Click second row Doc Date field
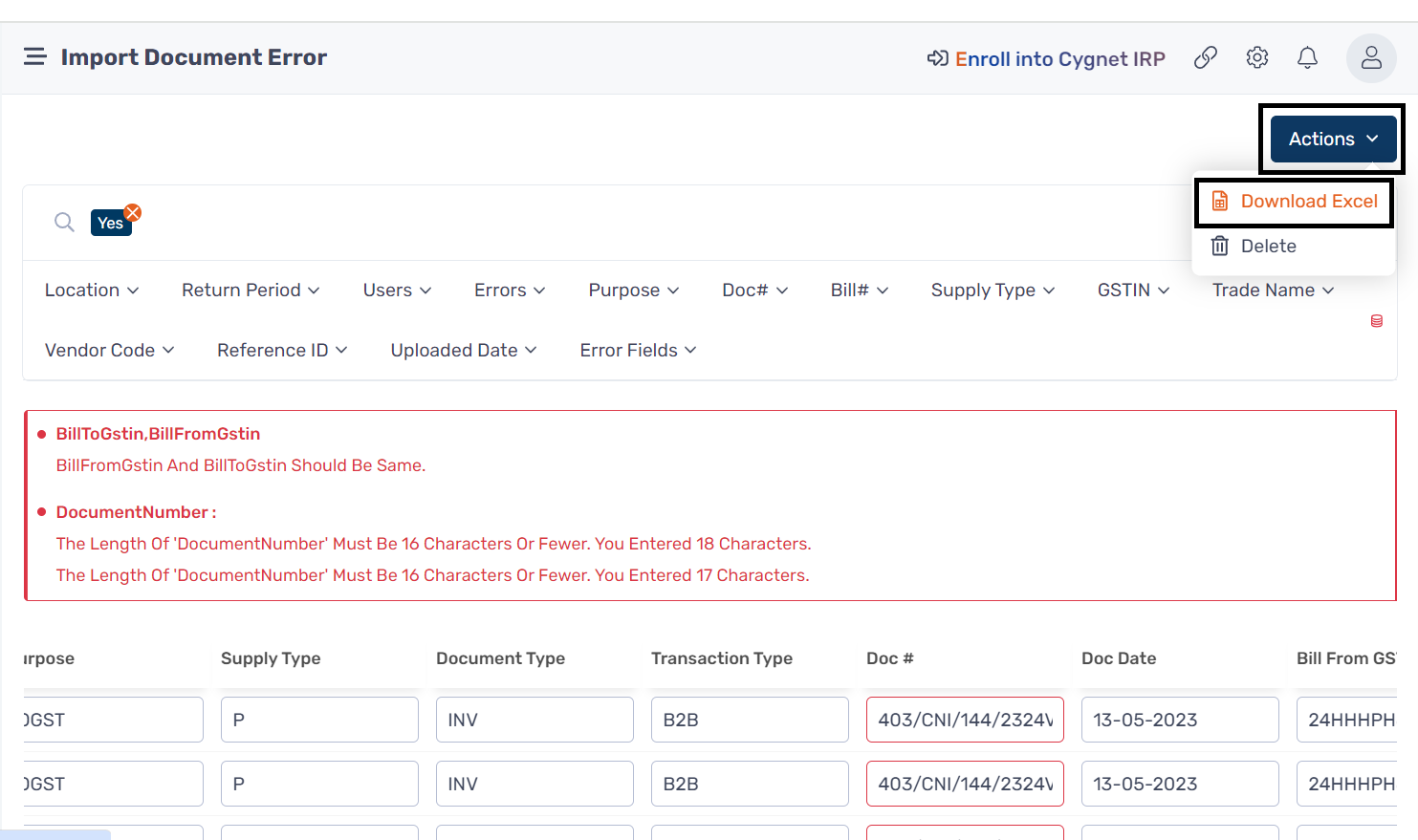Screen dimensions: 1418x840 pyautogui.click(x=1180, y=784)
